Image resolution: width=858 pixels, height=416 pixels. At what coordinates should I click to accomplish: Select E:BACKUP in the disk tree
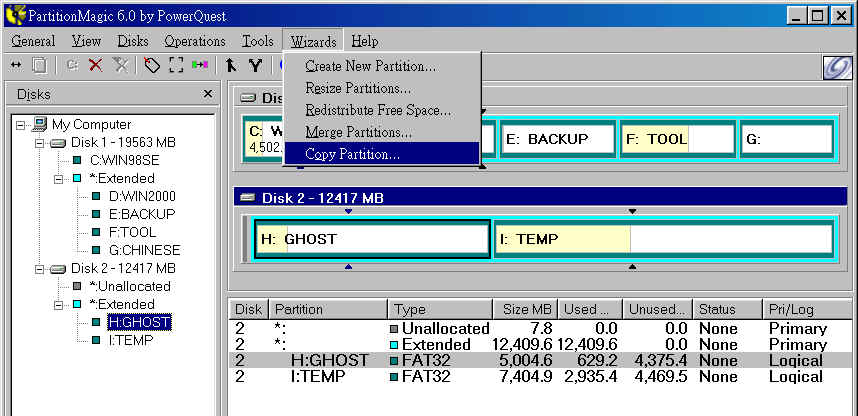coord(142,215)
